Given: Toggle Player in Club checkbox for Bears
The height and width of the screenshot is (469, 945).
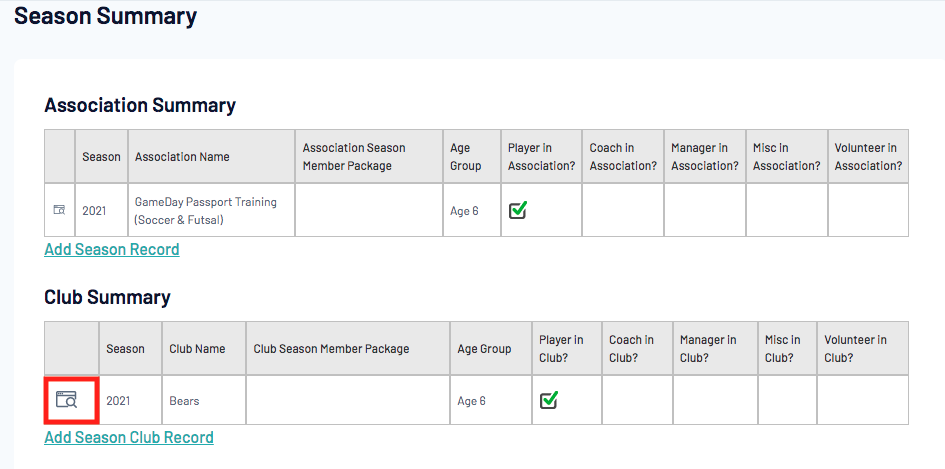Looking at the screenshot, I should [x=548, y=400].
